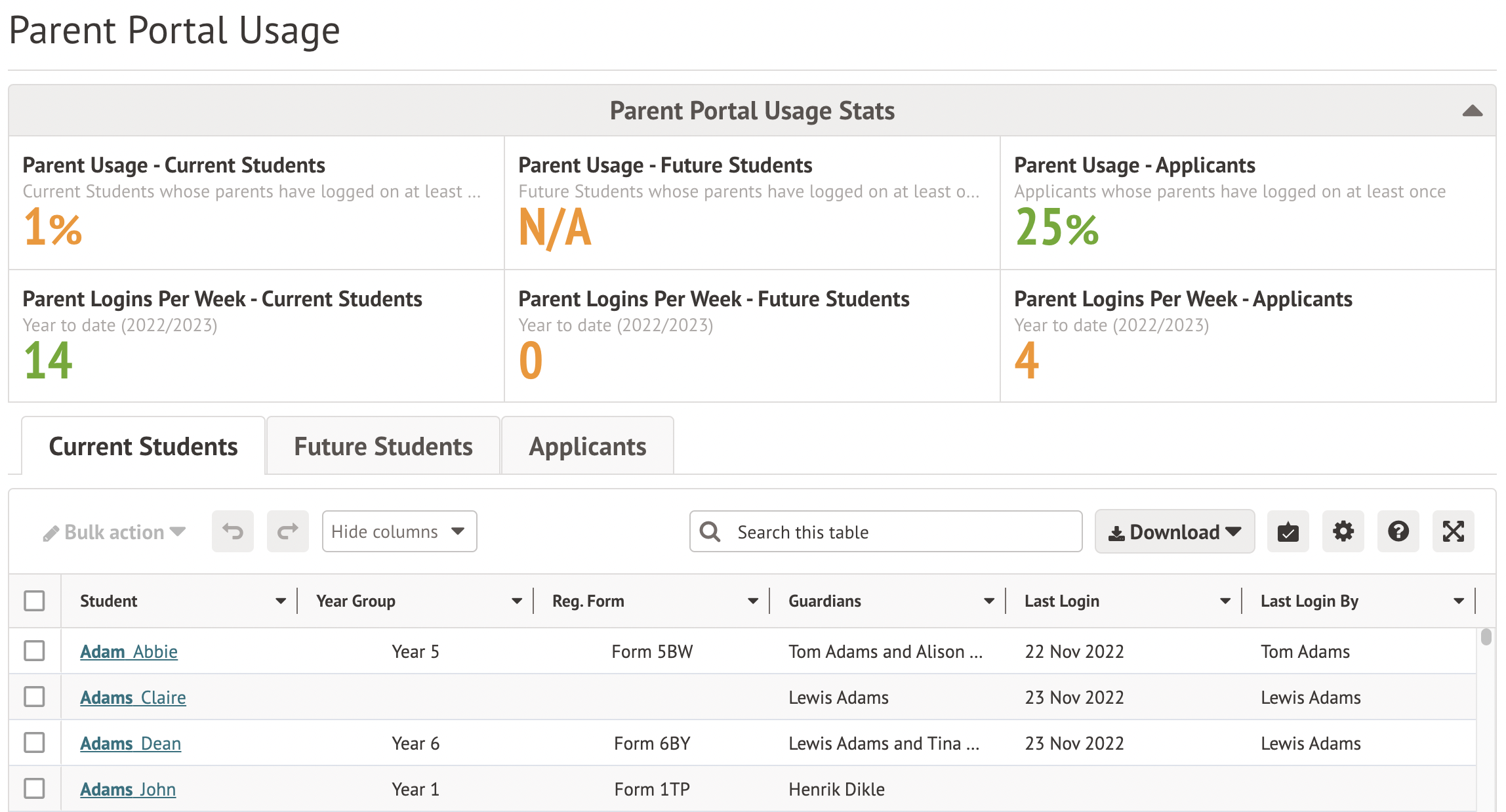Open Adams Claire student link
This screenshot has height=812, width=1506.
point(133,697)
